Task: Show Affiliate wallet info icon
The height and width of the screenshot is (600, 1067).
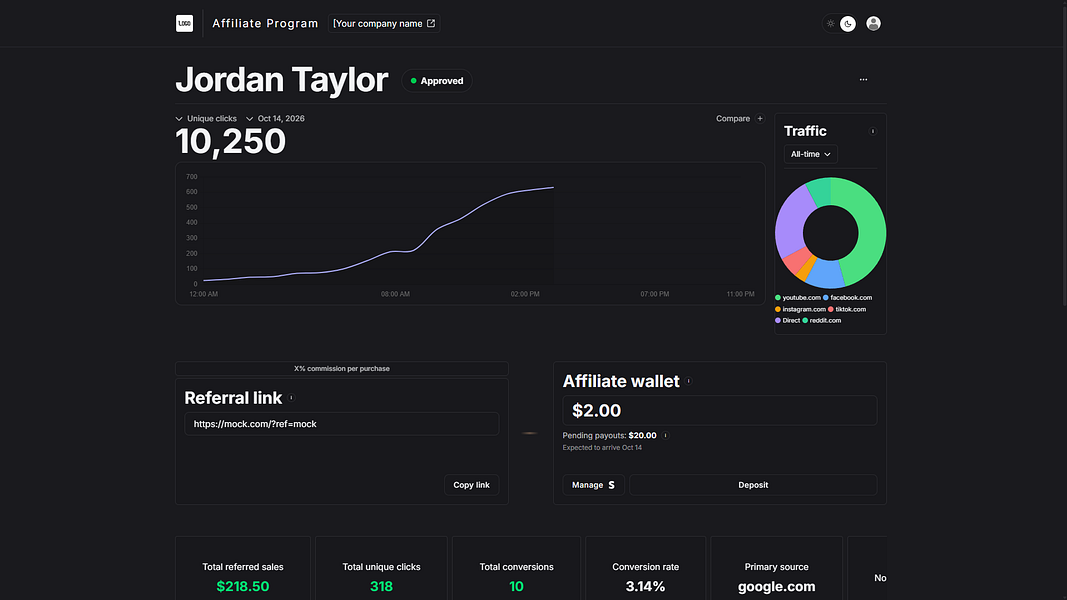Action: (689, 381)
